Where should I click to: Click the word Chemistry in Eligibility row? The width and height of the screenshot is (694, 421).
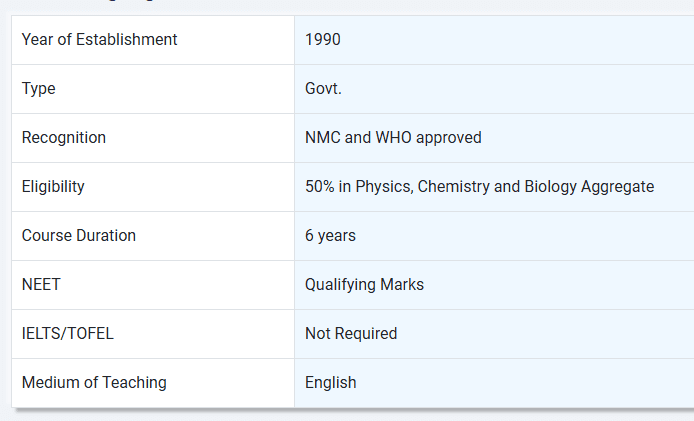coord(454,187)
